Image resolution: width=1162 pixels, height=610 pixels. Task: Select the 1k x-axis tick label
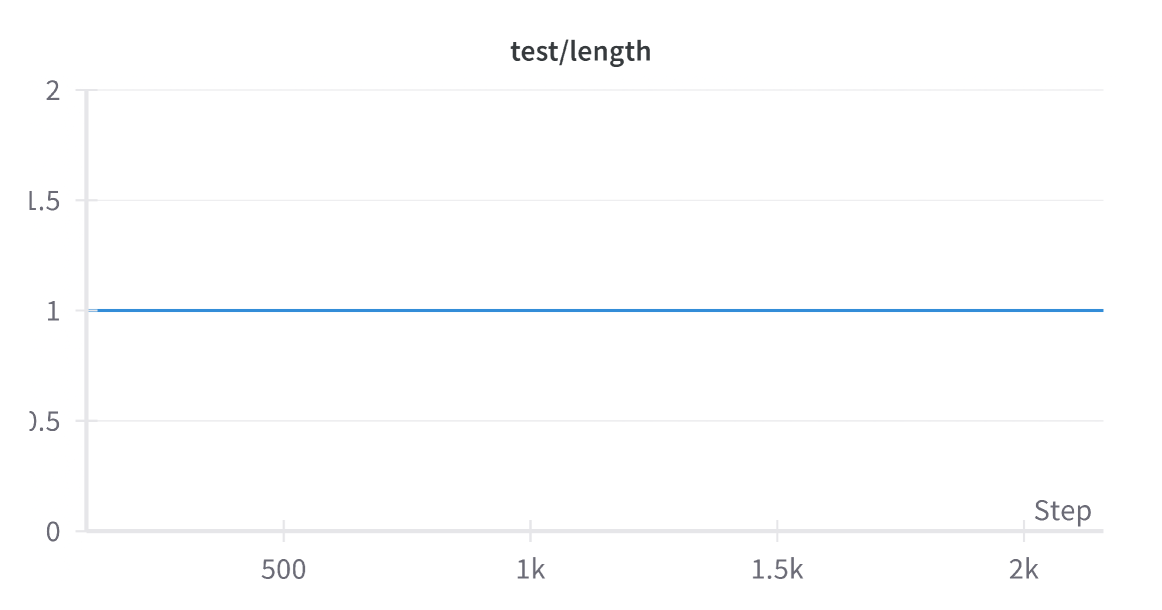pyautogui.click(x=530, y=571)
